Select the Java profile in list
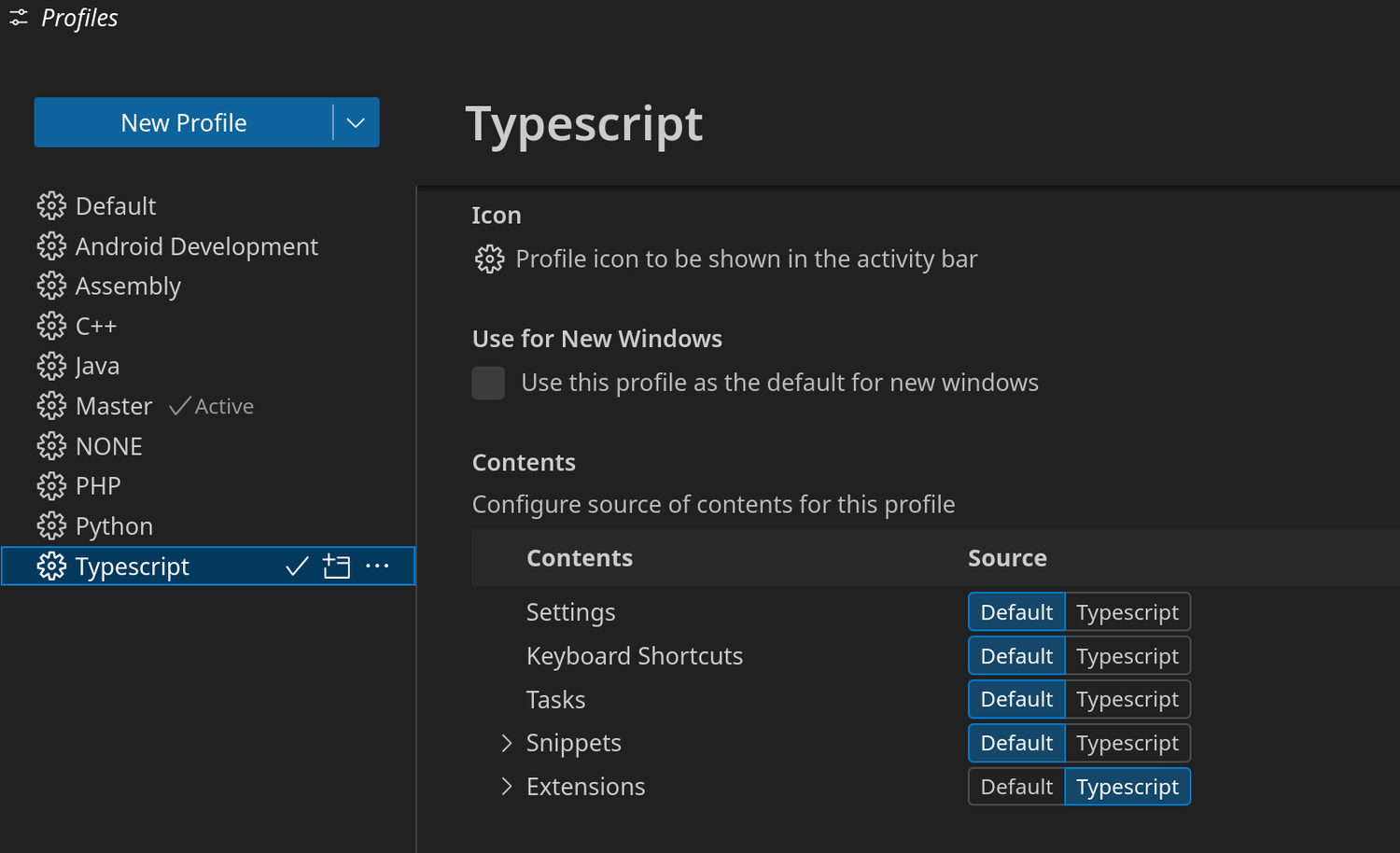The image size is (1400, 853). tap(97, 367)
